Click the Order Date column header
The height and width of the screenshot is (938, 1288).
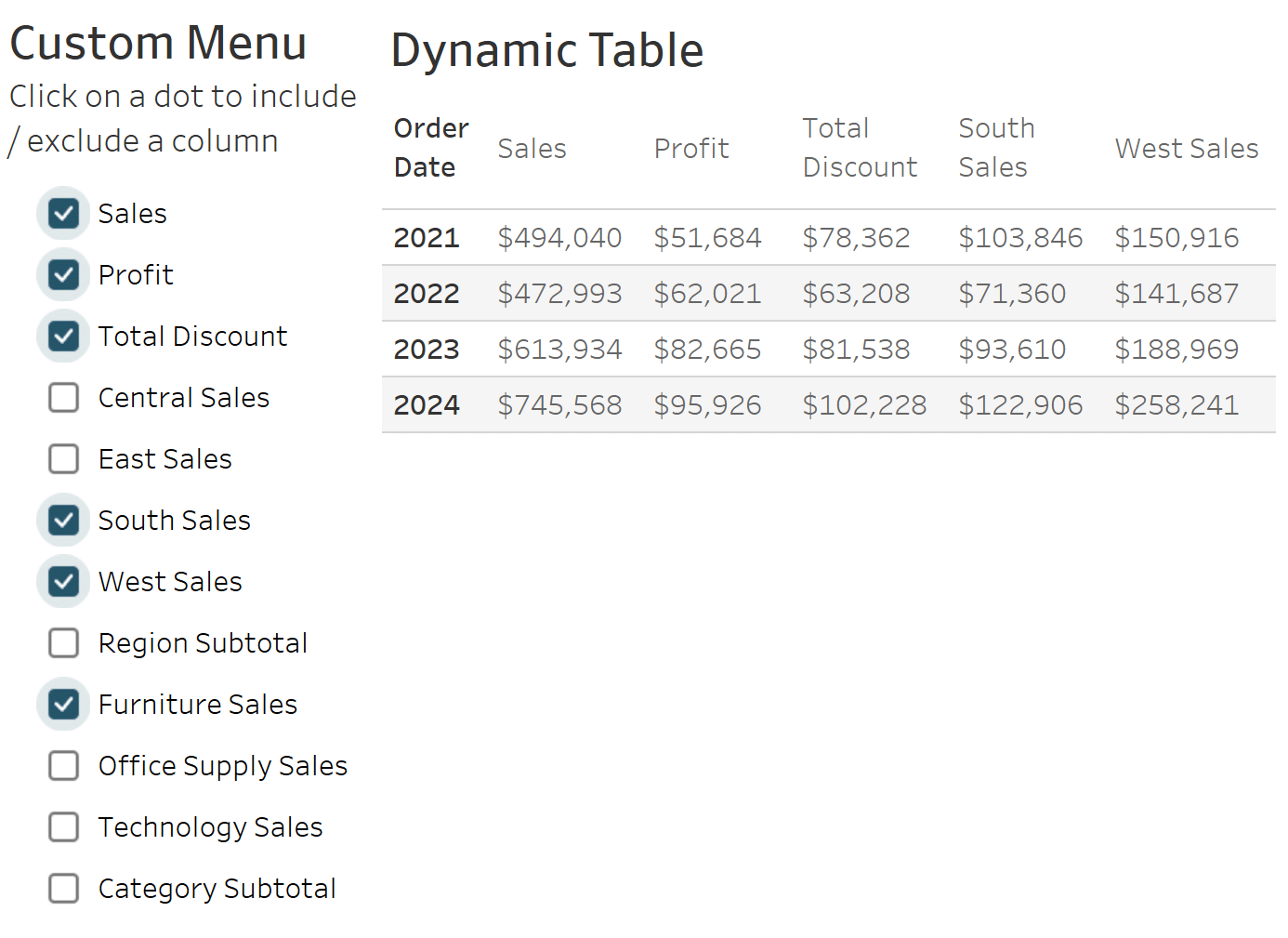pyautogui.click(x=430, y=149)
